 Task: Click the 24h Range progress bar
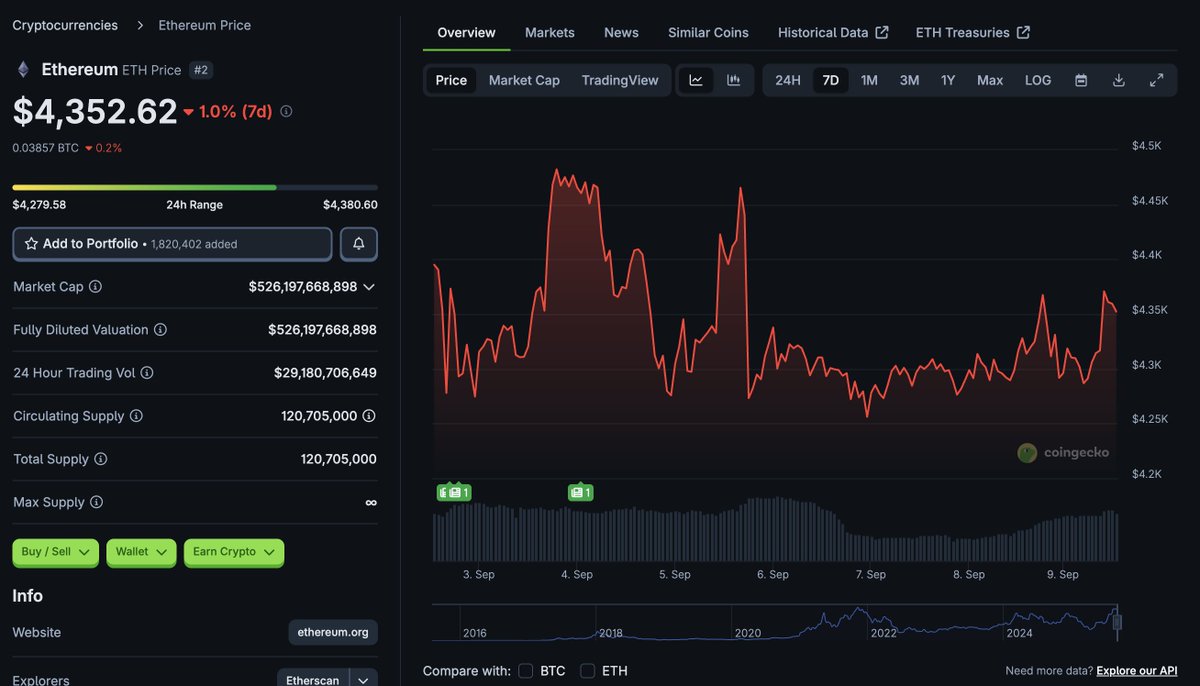(x=195, y=187)
